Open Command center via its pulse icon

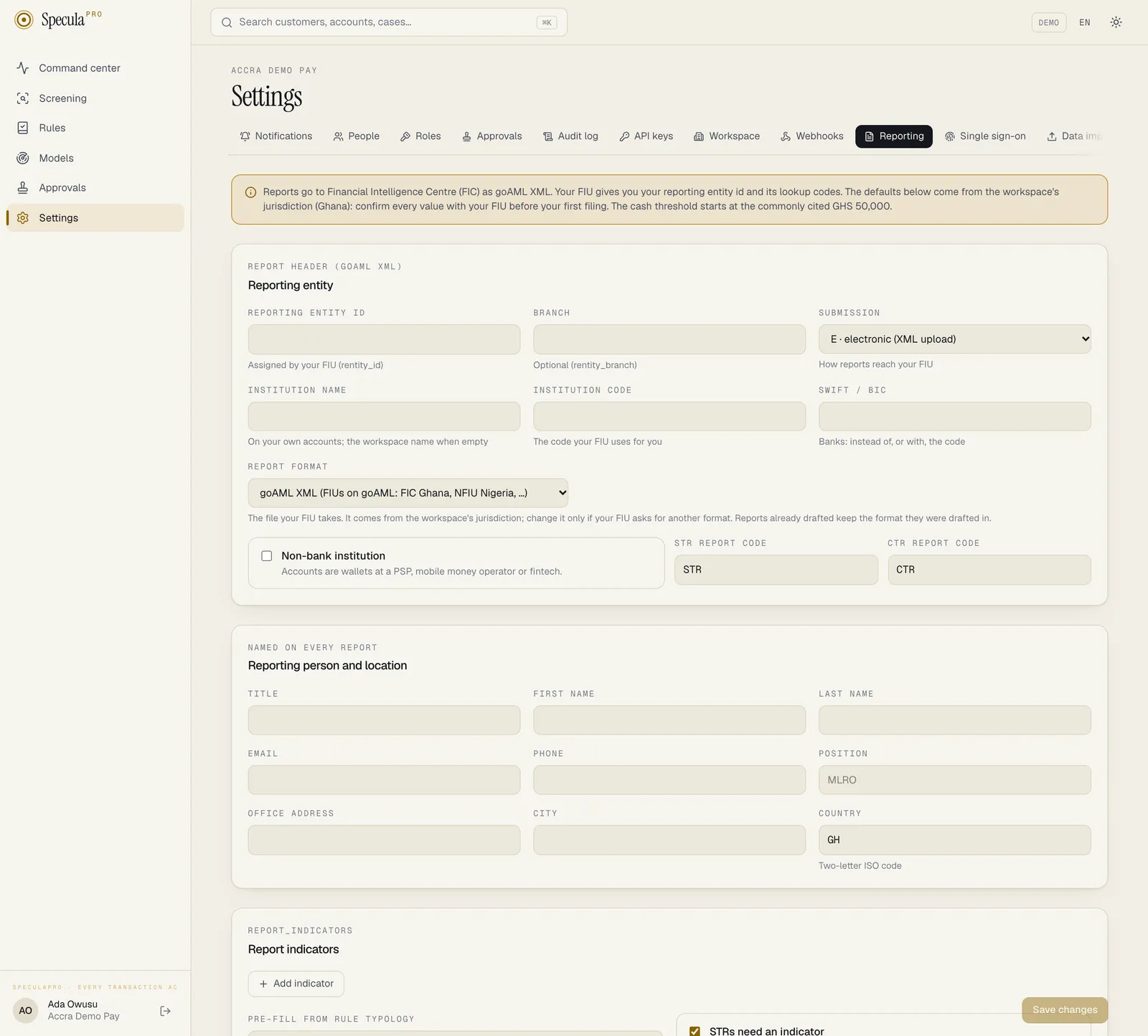pos(23,68)
